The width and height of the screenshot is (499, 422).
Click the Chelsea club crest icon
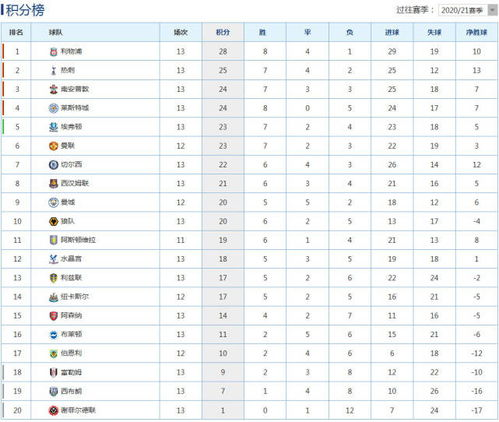[53, 165]
